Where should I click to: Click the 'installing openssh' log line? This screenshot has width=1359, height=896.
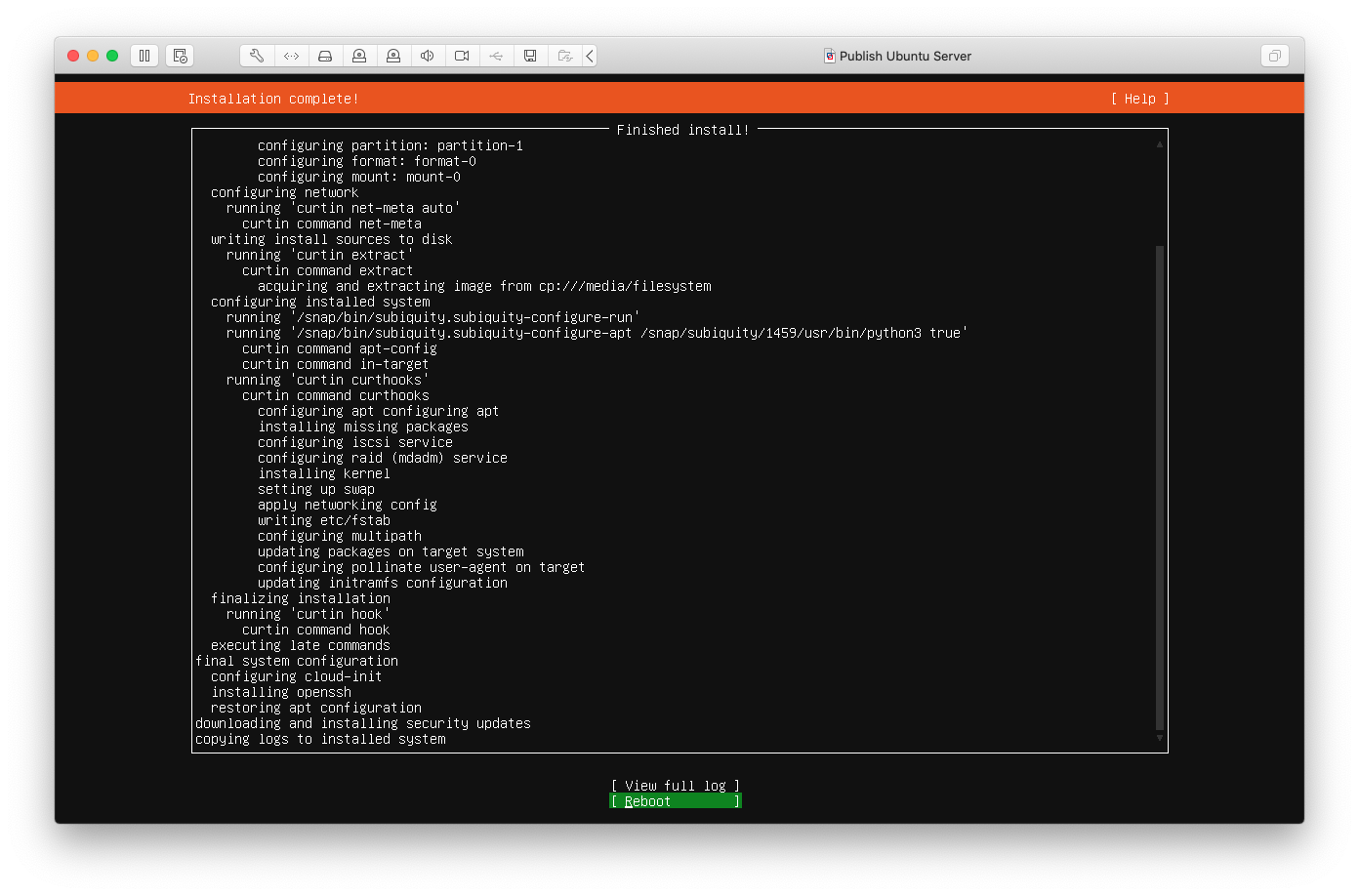[x=281, y=692]
